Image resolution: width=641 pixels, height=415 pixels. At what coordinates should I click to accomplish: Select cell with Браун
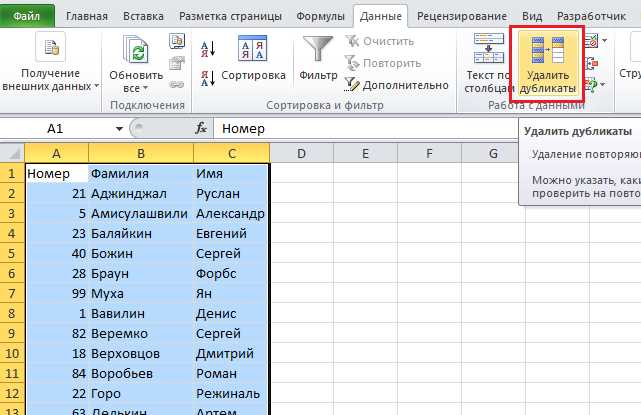coord(141,274)
